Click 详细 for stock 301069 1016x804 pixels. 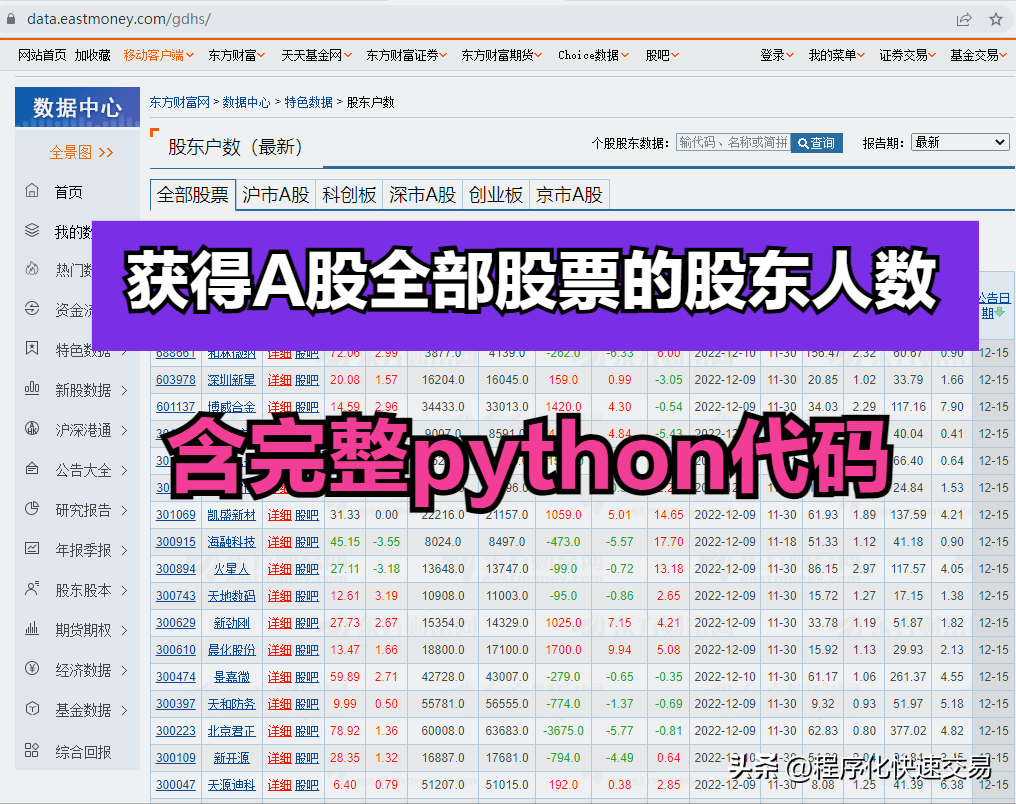coord(279,515)
